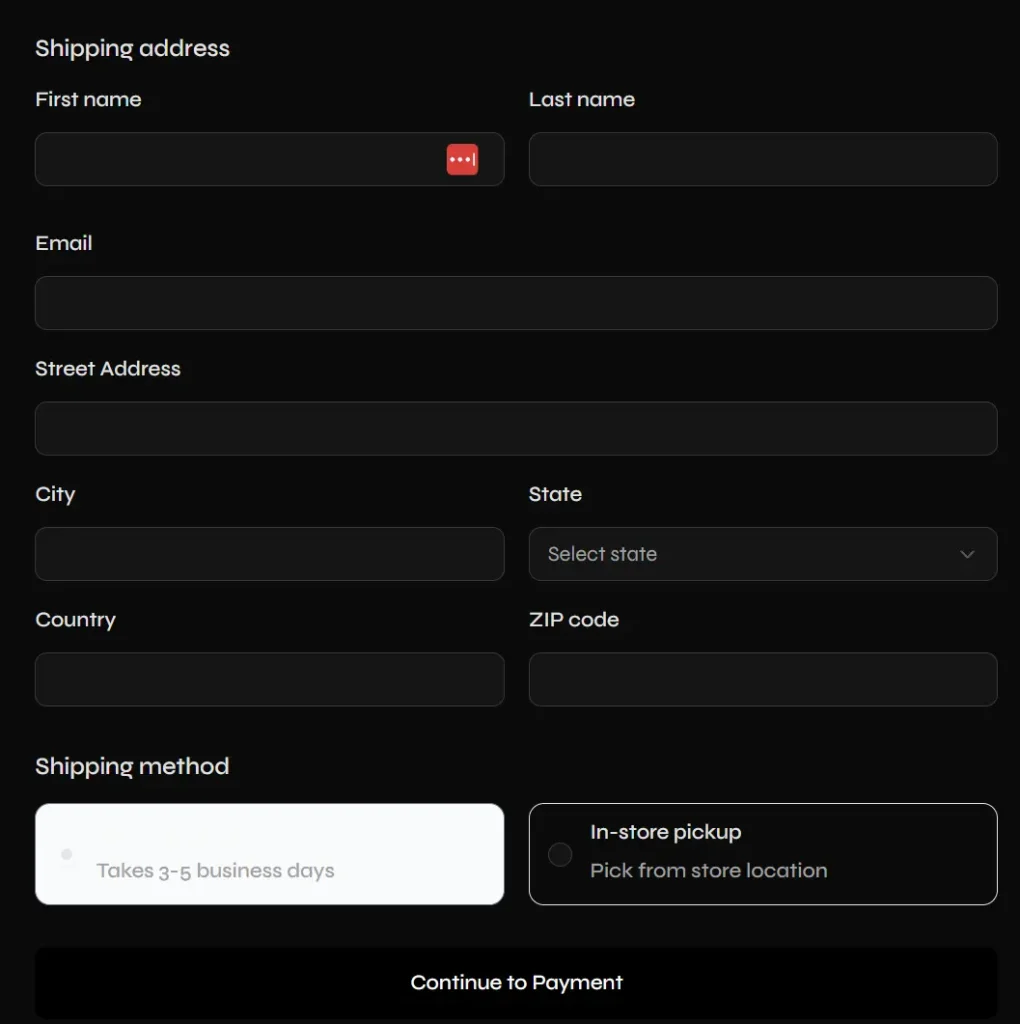Click inside the Last name field

coord(763,159)
